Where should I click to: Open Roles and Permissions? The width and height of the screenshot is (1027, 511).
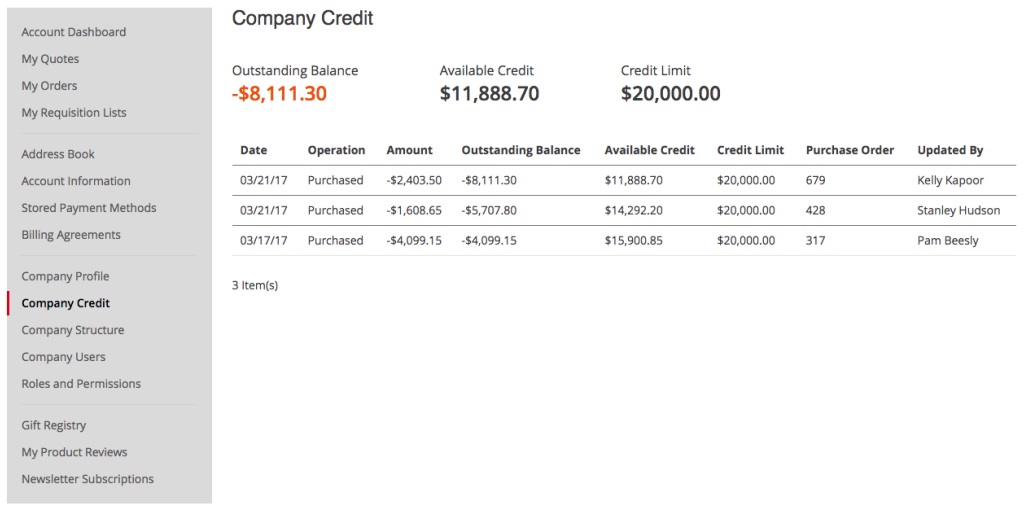tap(81, 384)
